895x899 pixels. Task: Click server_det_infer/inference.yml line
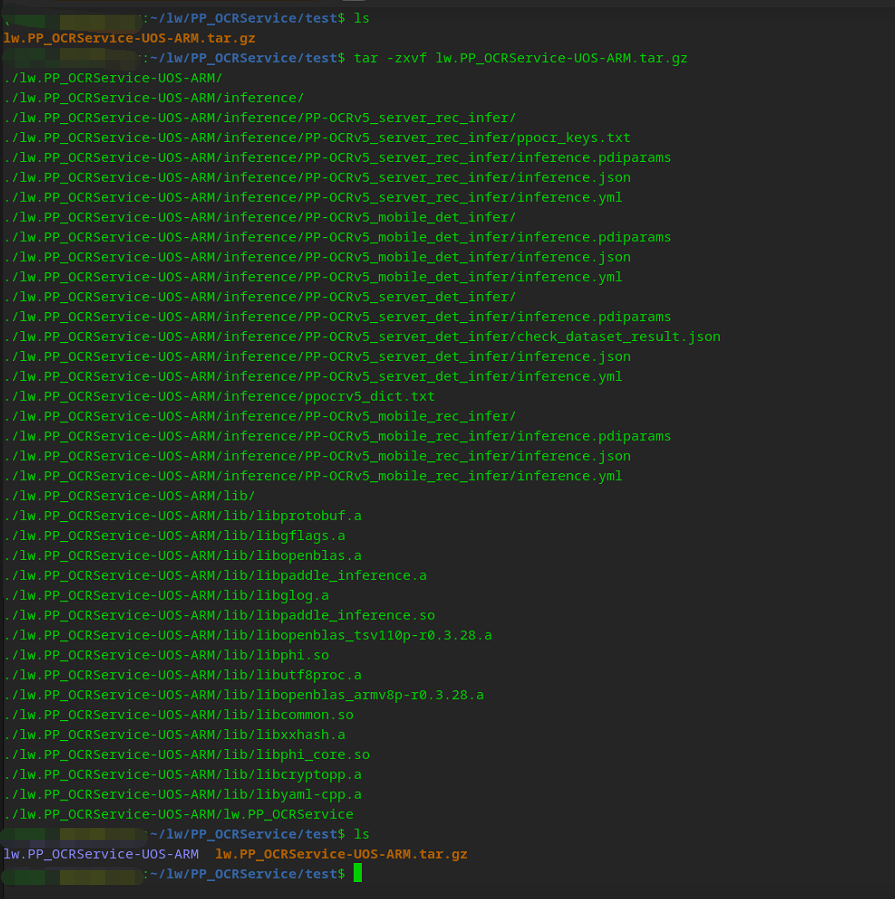[313, 377]
